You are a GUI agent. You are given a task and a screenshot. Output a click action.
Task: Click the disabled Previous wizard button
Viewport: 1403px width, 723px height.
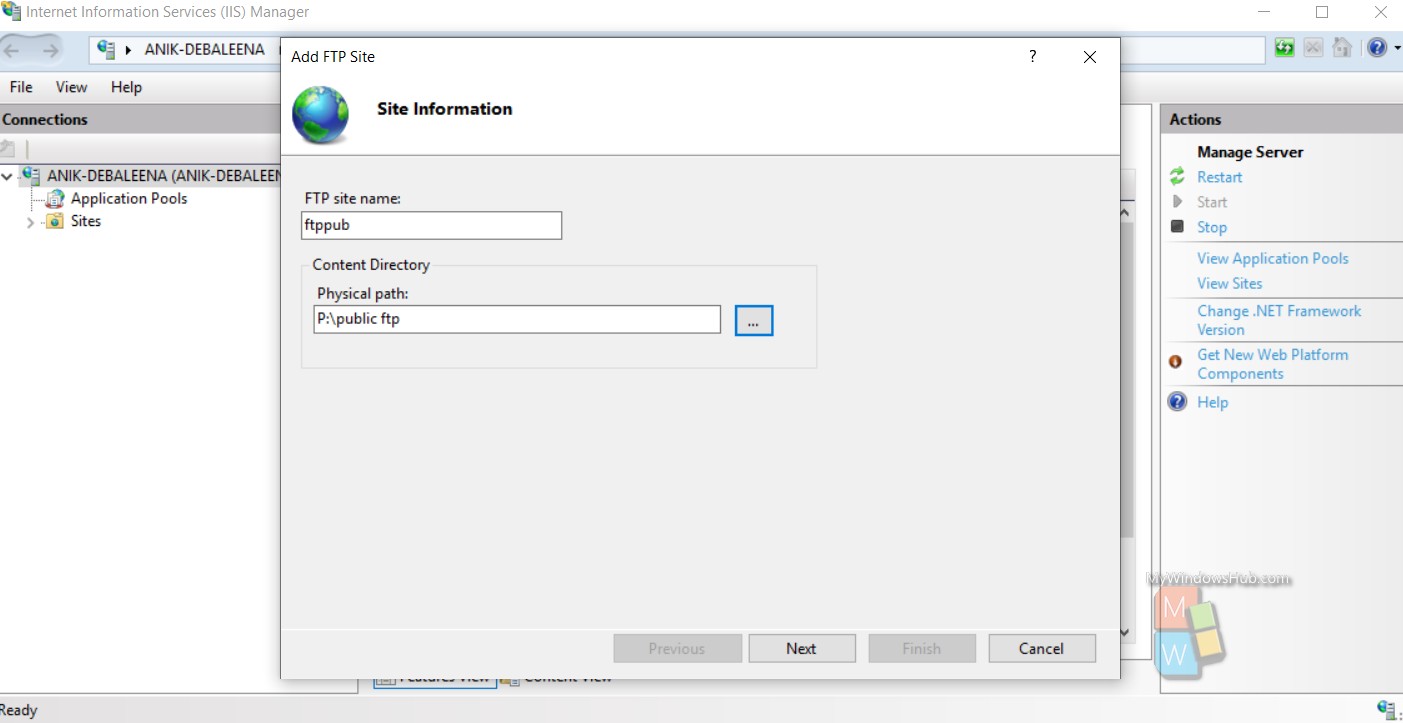(677, 648)
